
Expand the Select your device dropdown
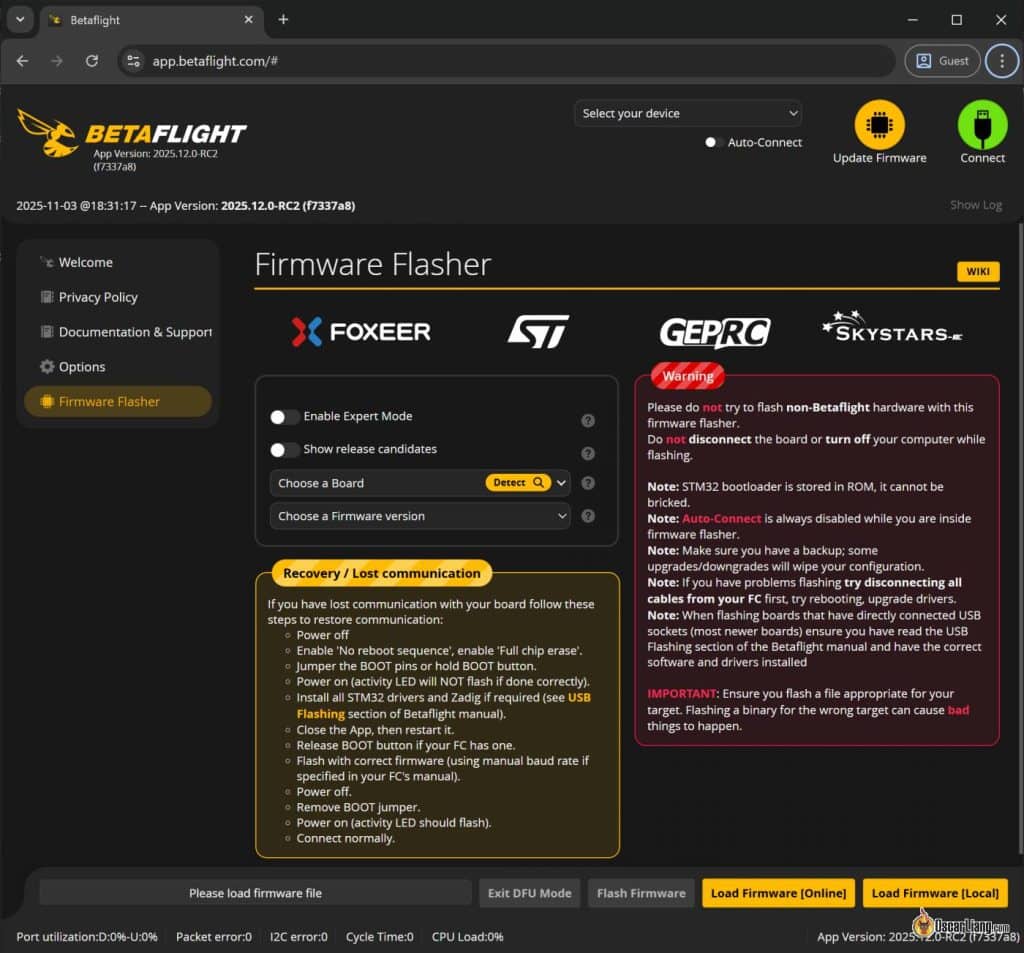click(688, 114)
